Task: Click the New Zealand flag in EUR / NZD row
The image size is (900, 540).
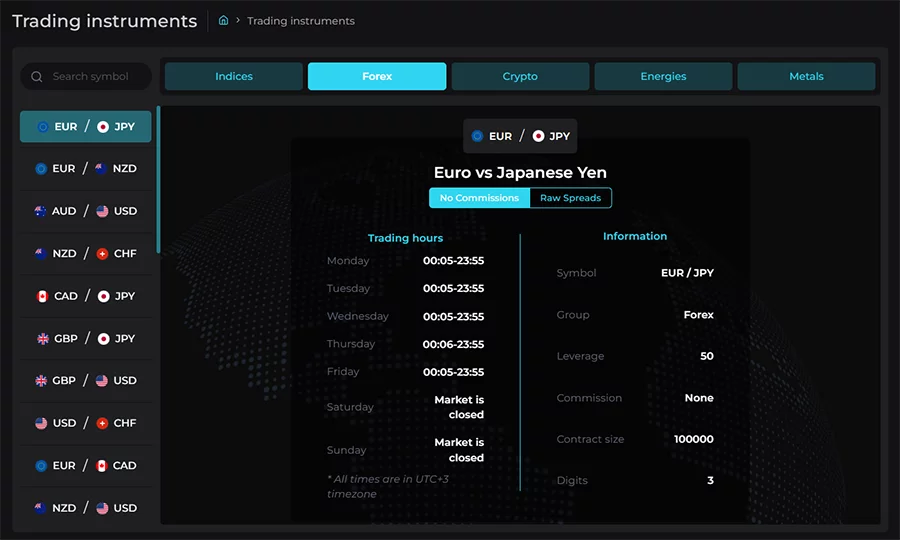Action: tap(101, 169)
